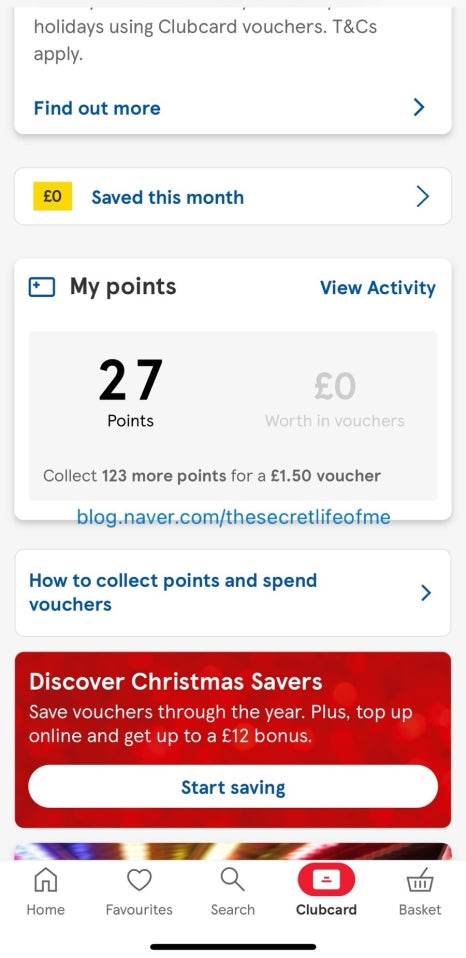Click the card icon beside My points

(x=42, y=287)
